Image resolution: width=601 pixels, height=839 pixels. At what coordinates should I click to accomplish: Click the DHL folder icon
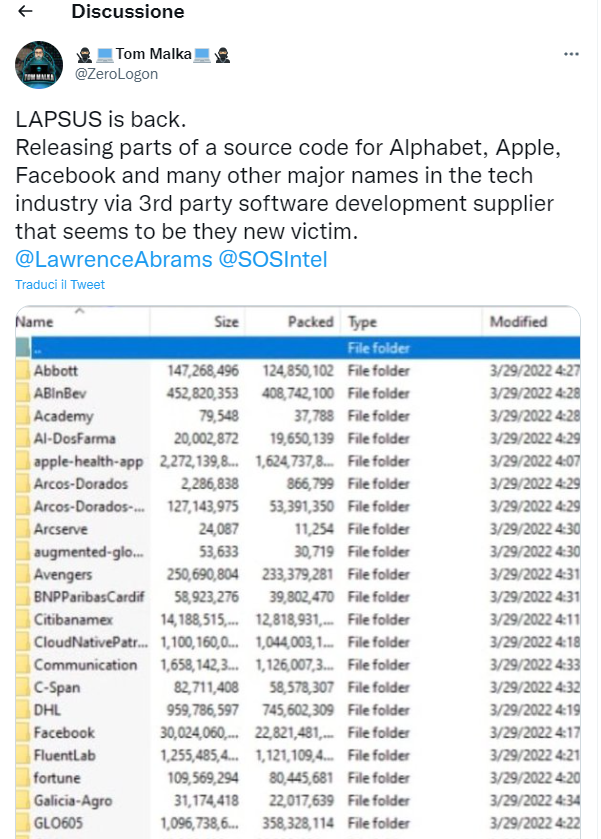coord(22,710)
